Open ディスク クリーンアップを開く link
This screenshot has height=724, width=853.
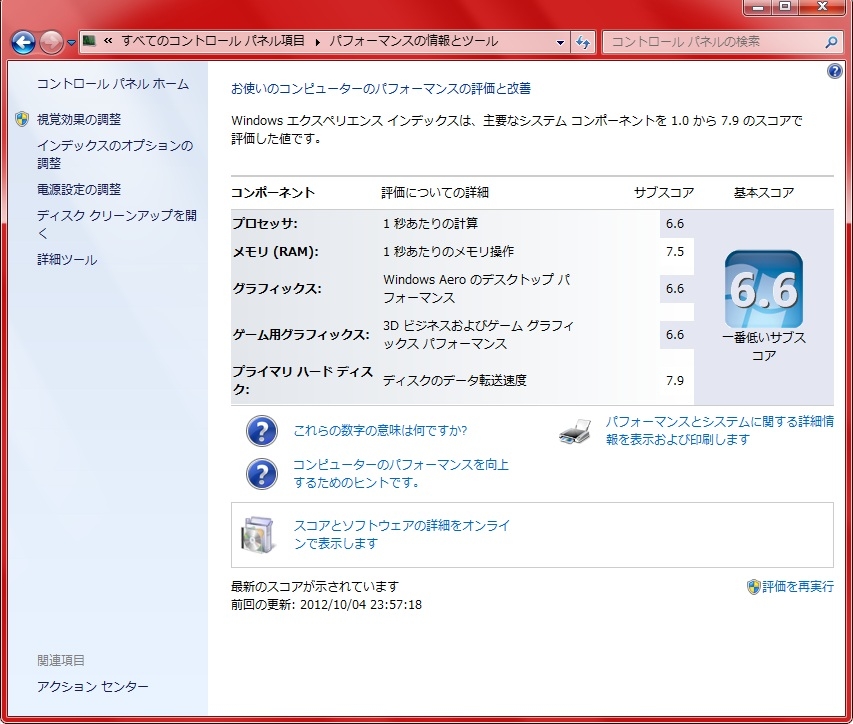pyautogui.click(x=116, y=224)
